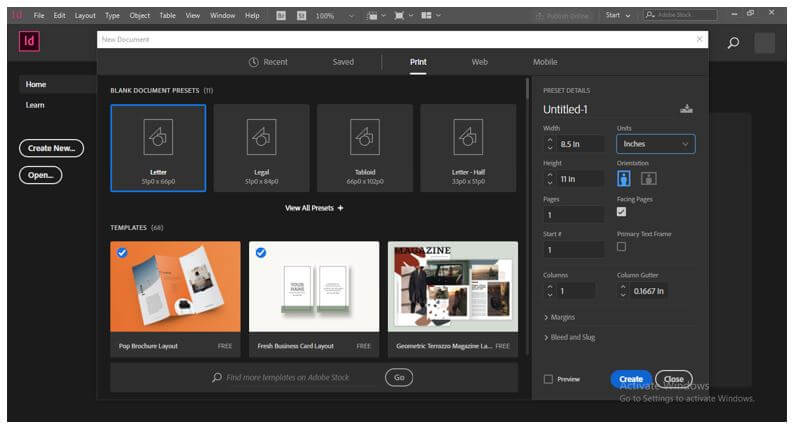The image size is (792, 424).
Task: Switch to the Recent tab
Action: pyautogui.click(x=268, y=62)
